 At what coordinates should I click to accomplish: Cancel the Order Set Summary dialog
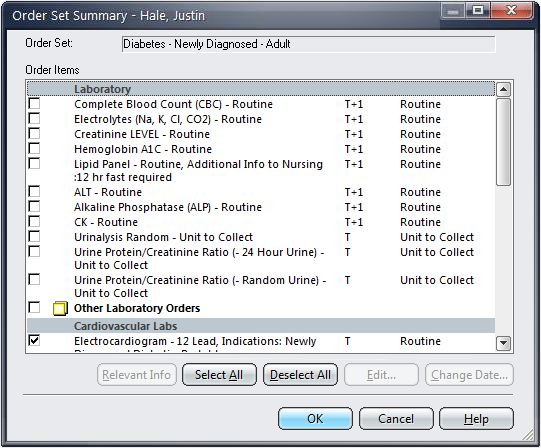396,419
